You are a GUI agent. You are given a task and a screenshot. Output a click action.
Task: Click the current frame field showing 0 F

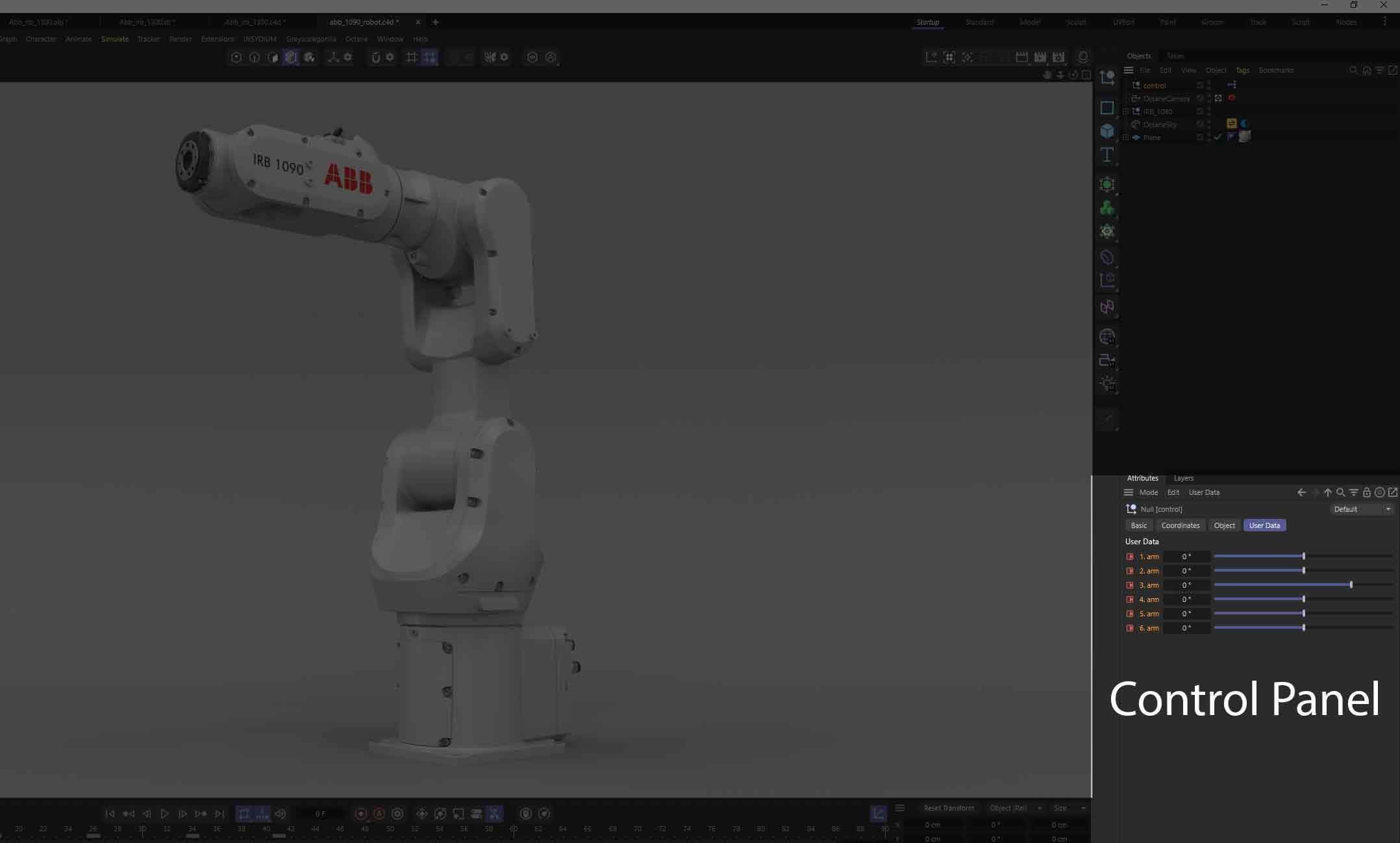tap(320, 814)
